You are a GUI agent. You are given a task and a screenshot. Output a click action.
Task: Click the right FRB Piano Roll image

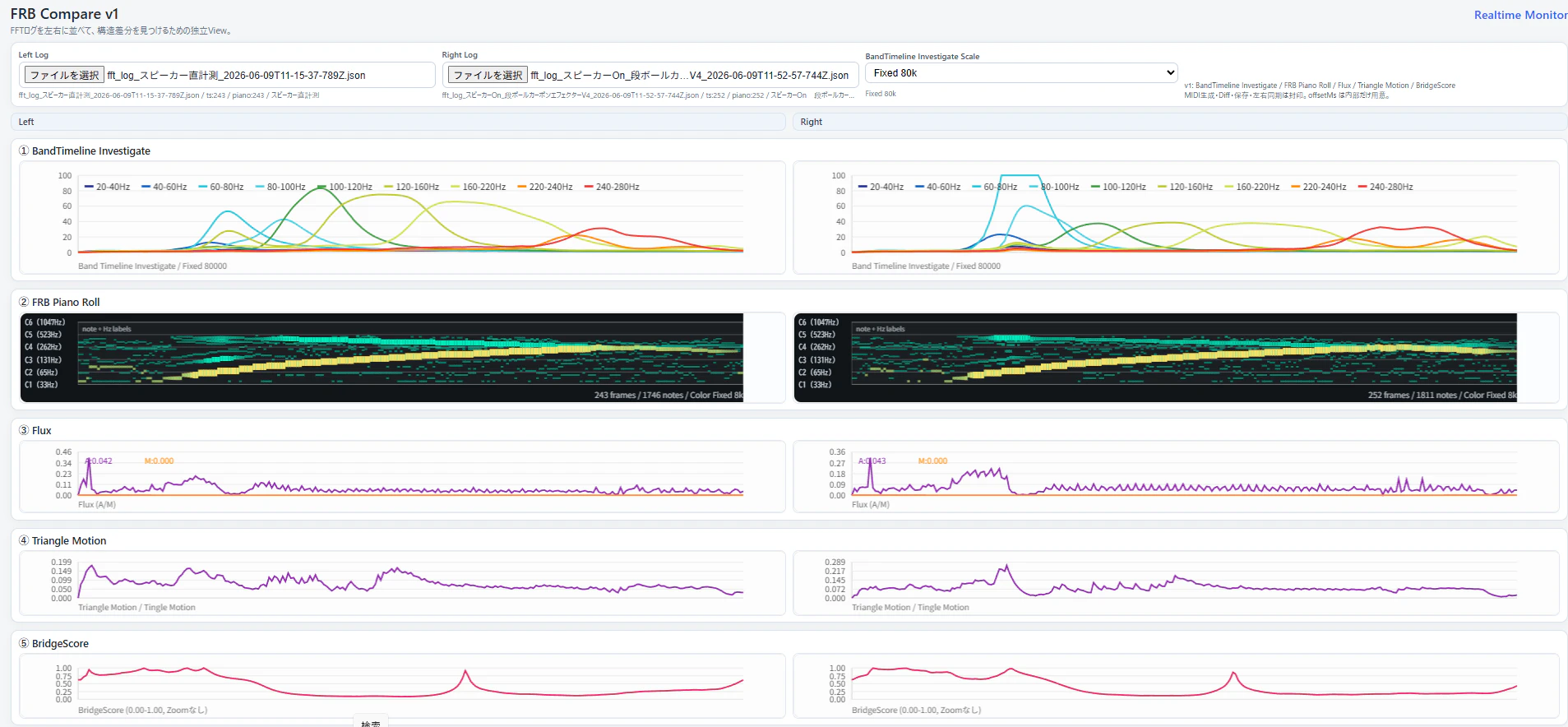click(x=1155, y=358)
